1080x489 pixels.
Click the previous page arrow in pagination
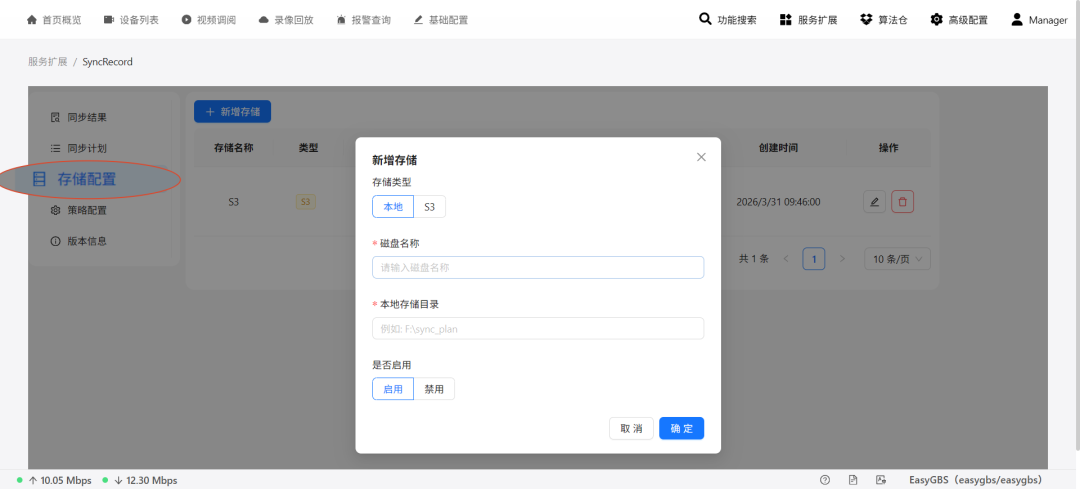coord(786,259)
